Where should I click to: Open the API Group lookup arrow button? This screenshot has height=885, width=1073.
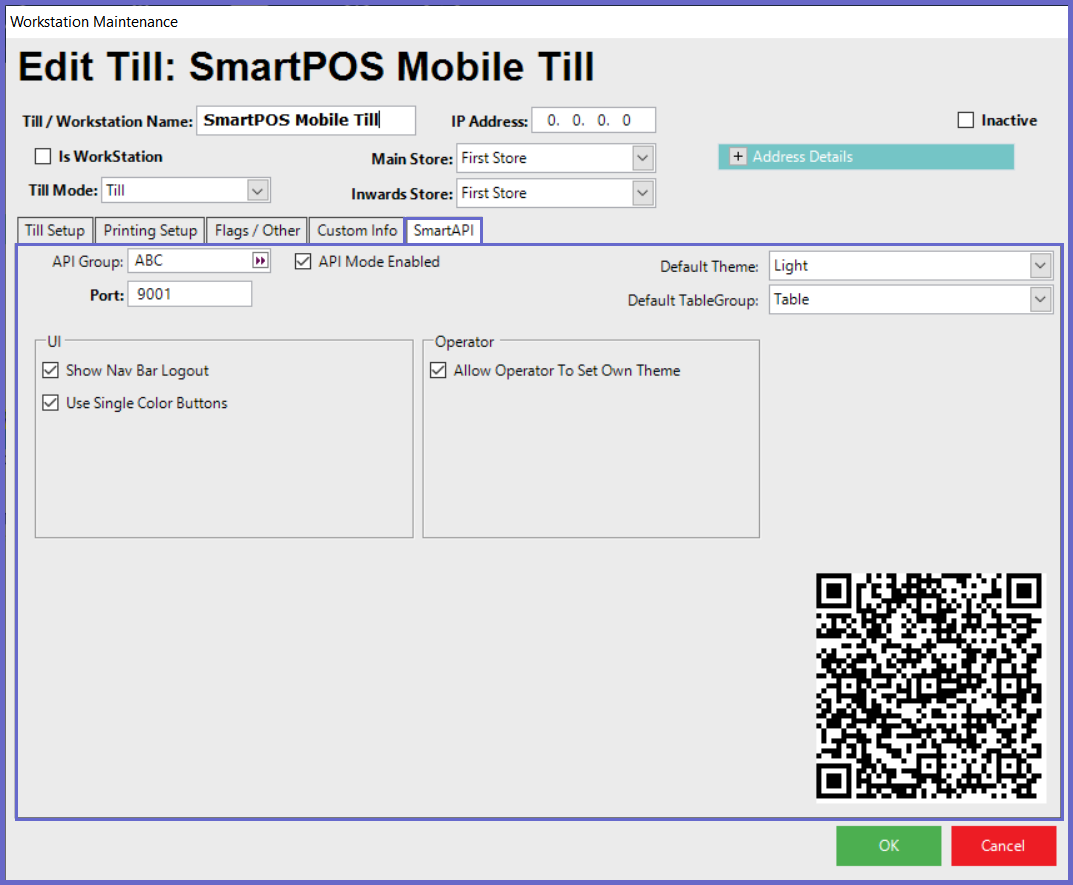point(260,261)
